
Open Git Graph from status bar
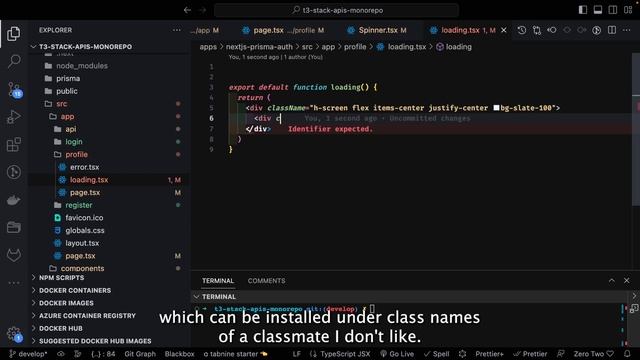(140, 354)
